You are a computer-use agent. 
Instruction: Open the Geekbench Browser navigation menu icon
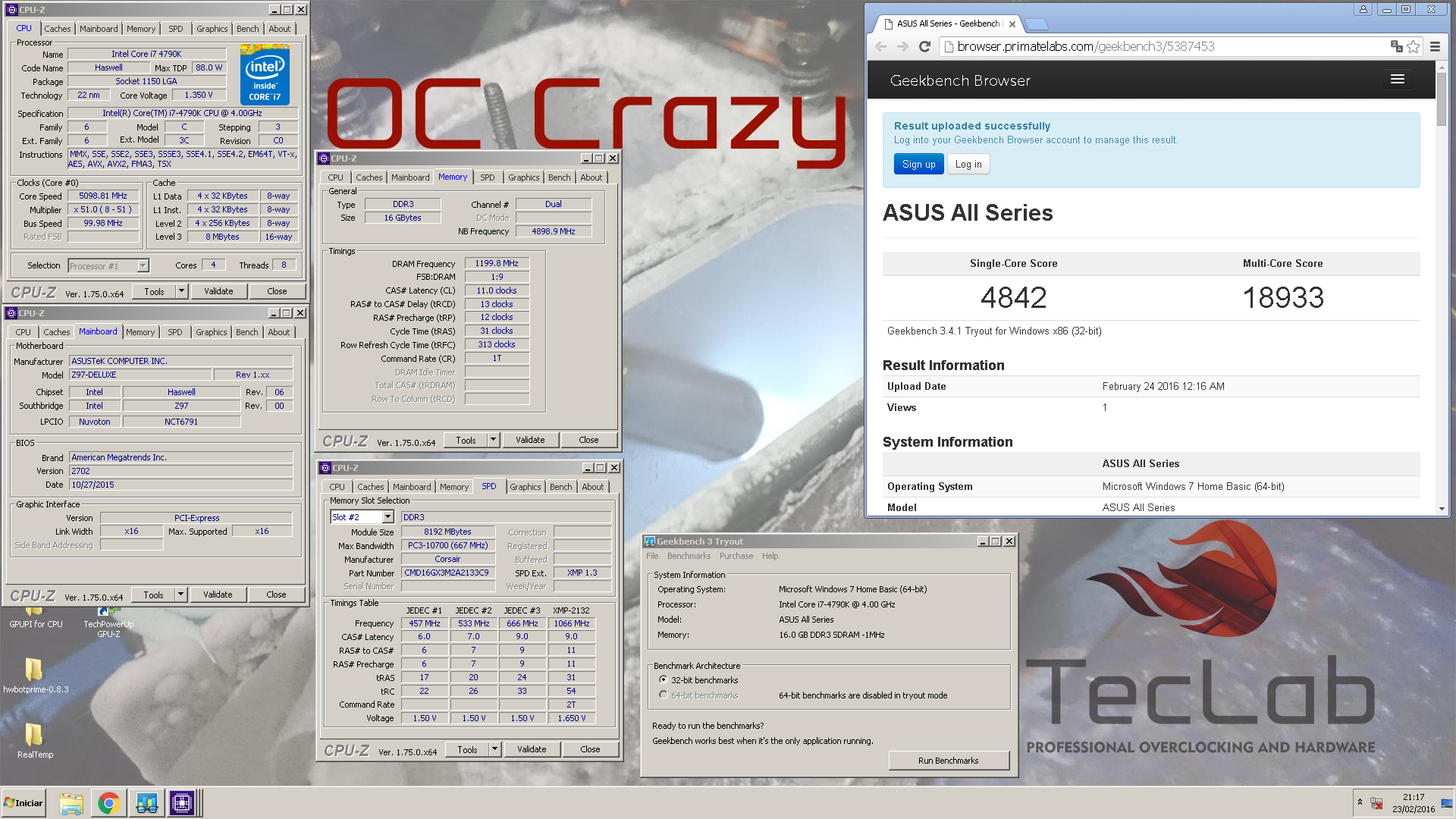[x=1398, y=80]
